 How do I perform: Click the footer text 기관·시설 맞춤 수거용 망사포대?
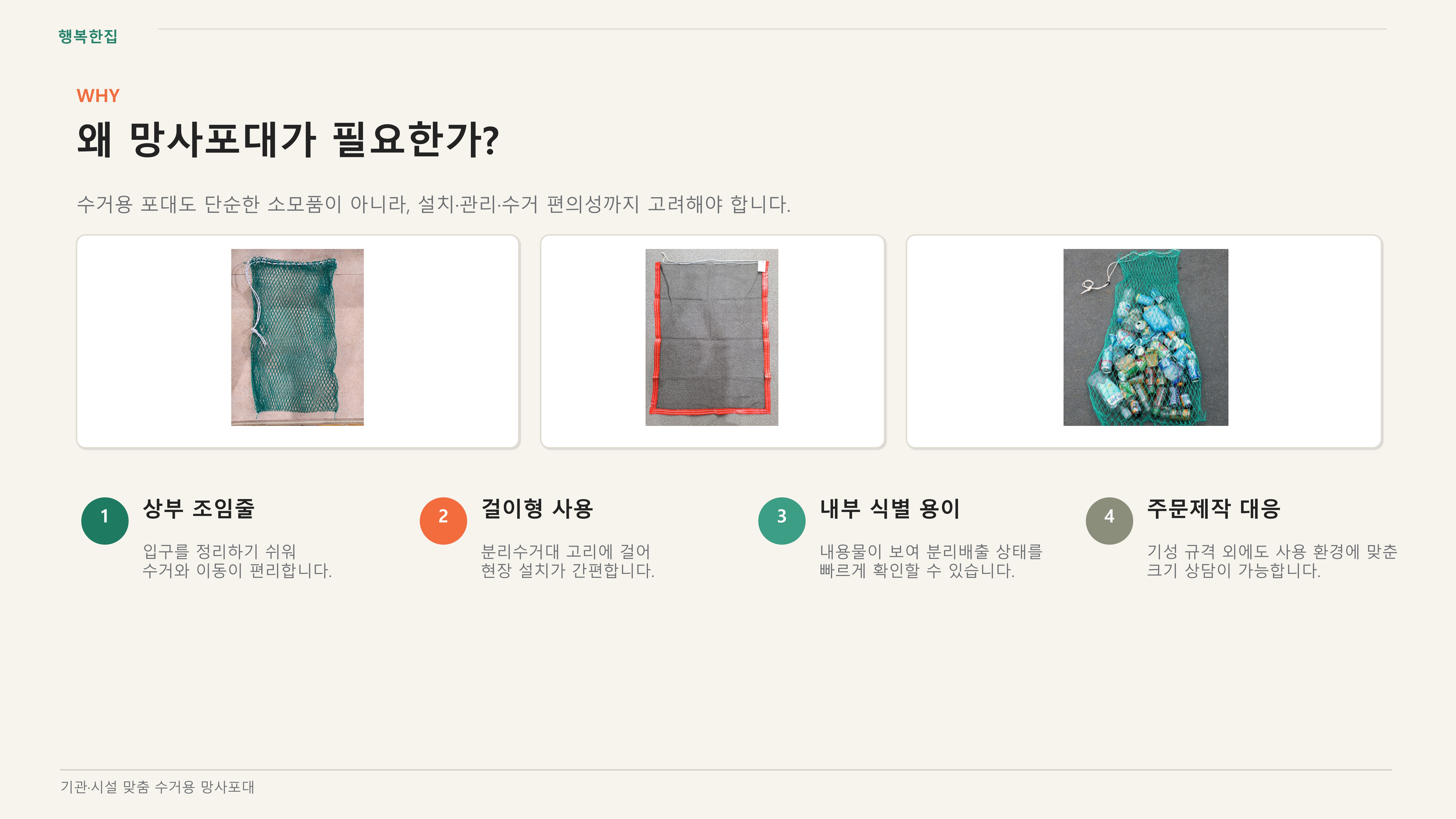pyautogui.click(x=157, y=787)
